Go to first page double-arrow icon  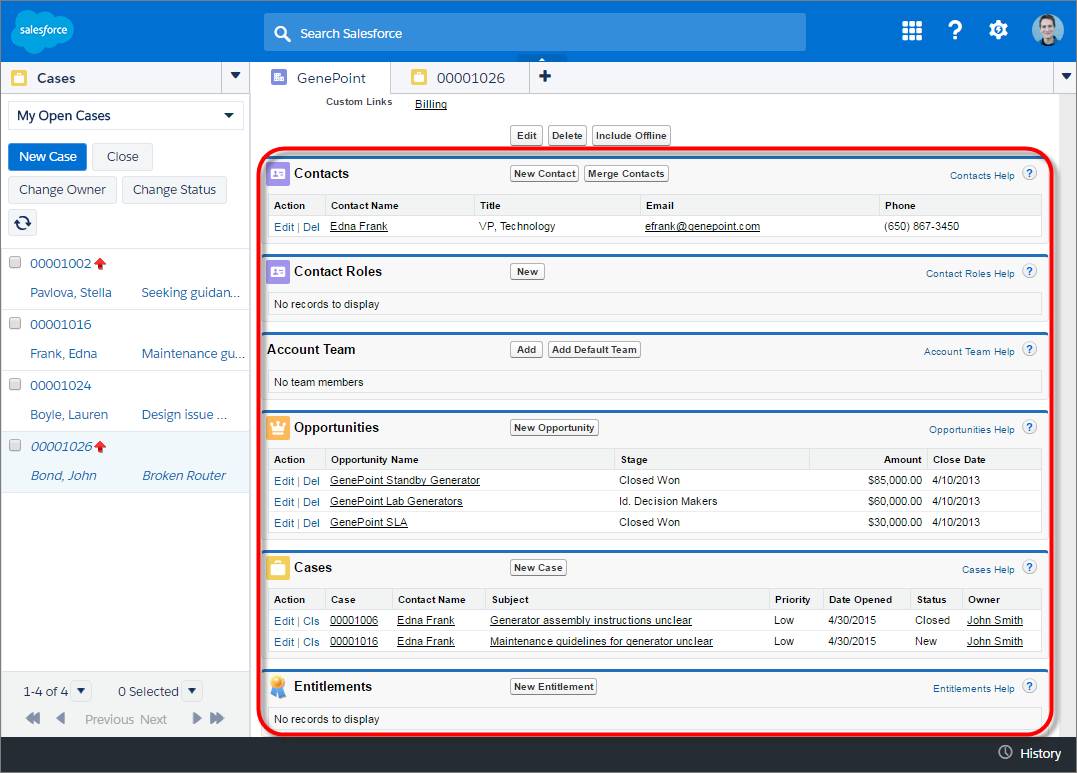tap(33, 718)
